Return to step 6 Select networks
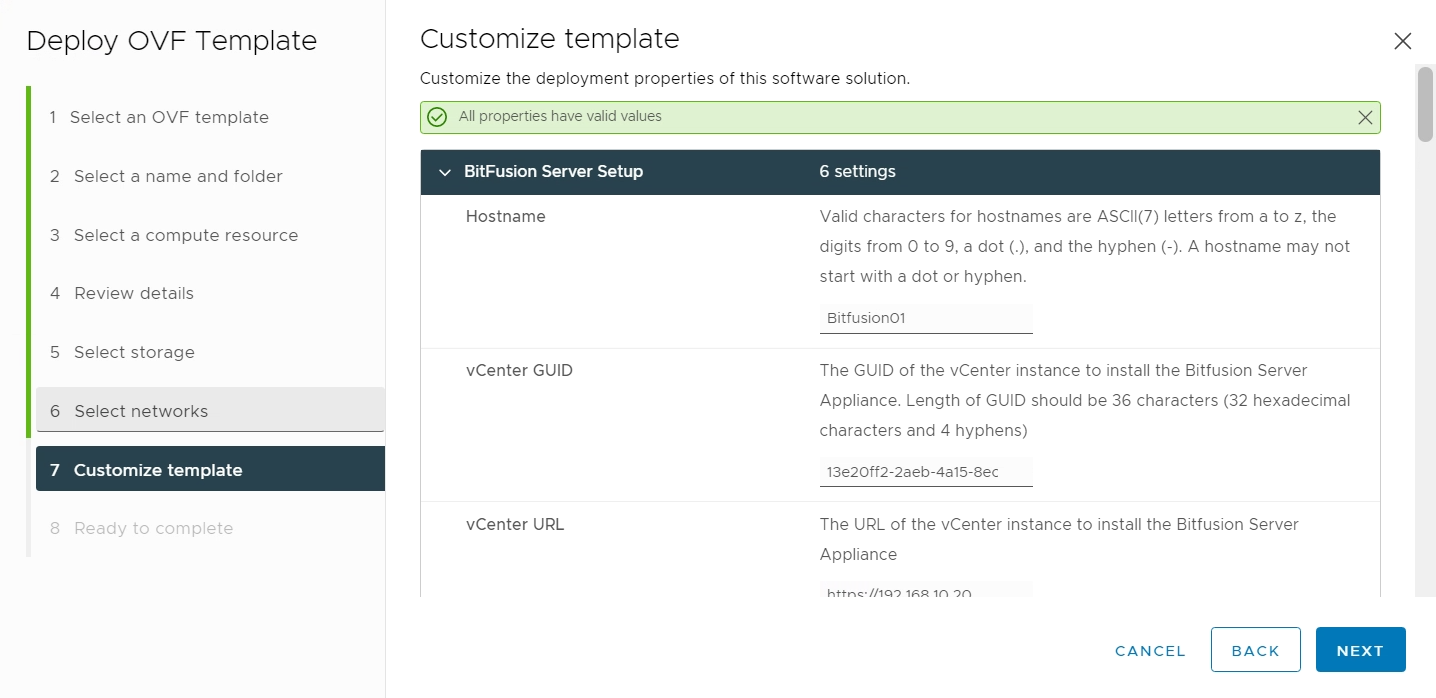This screenshot has width=1436, height=698. [210, 410]
